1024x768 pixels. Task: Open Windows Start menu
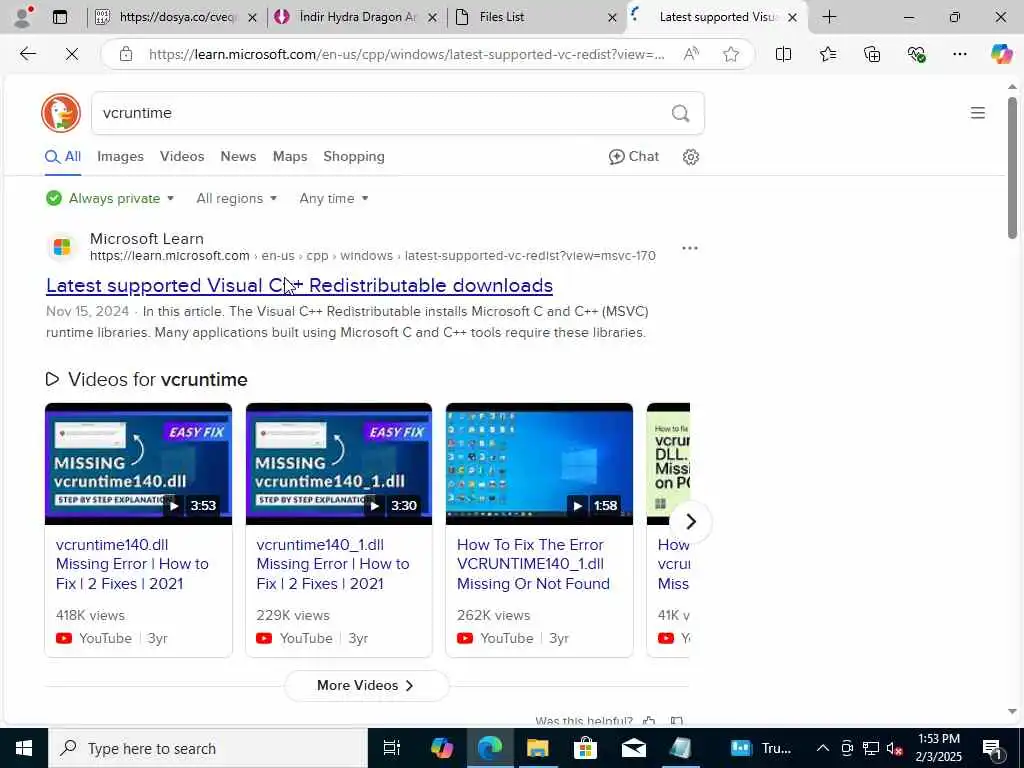(x=24, y=748)
